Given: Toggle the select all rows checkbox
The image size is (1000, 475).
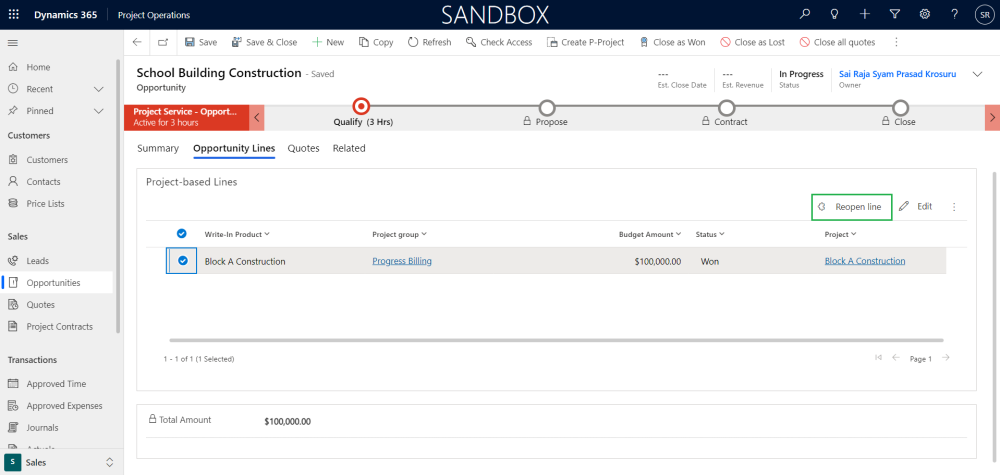Looking at the screenshot, I should click(x=181, y=234).
